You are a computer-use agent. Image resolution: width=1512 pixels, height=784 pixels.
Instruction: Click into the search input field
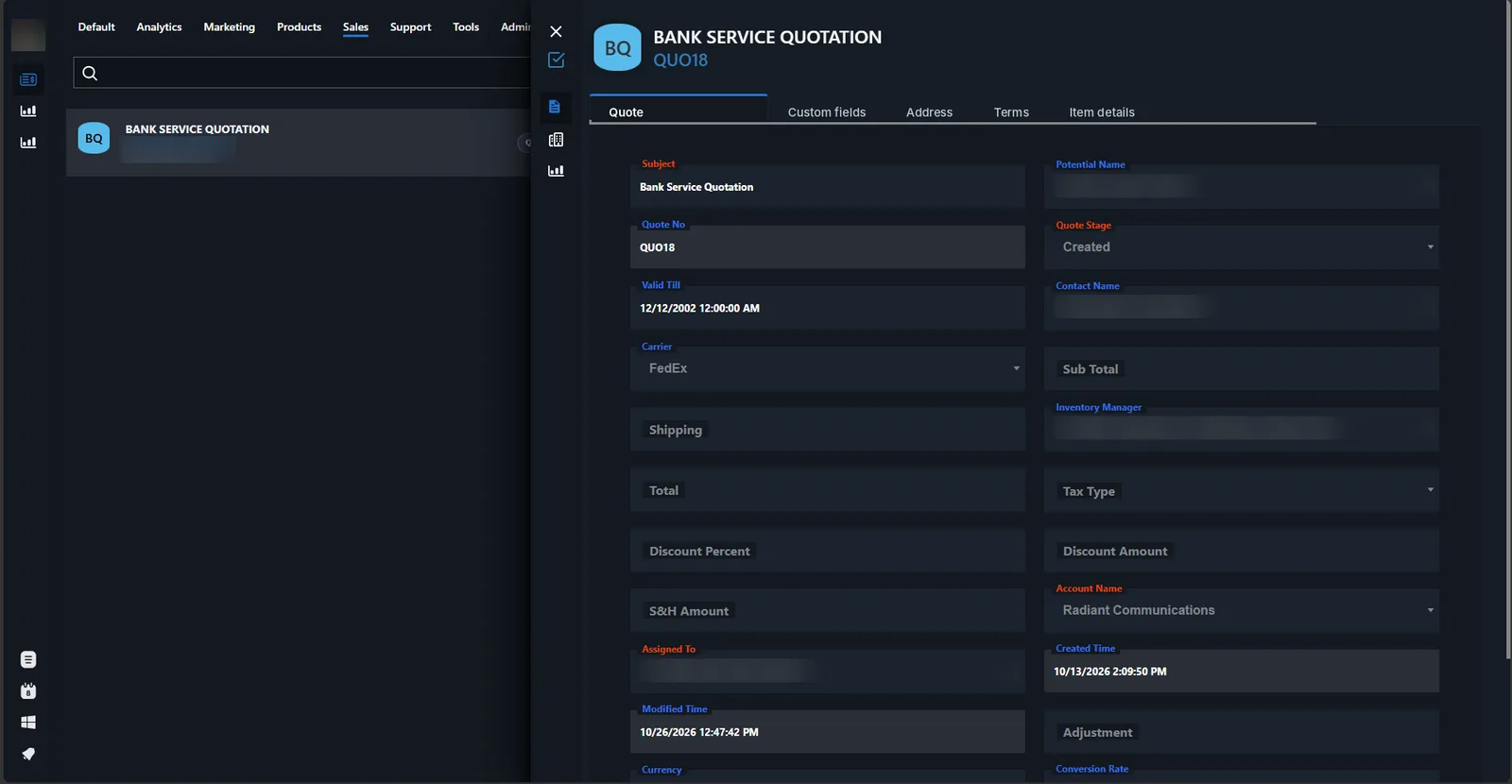click(x=302, y=73)
